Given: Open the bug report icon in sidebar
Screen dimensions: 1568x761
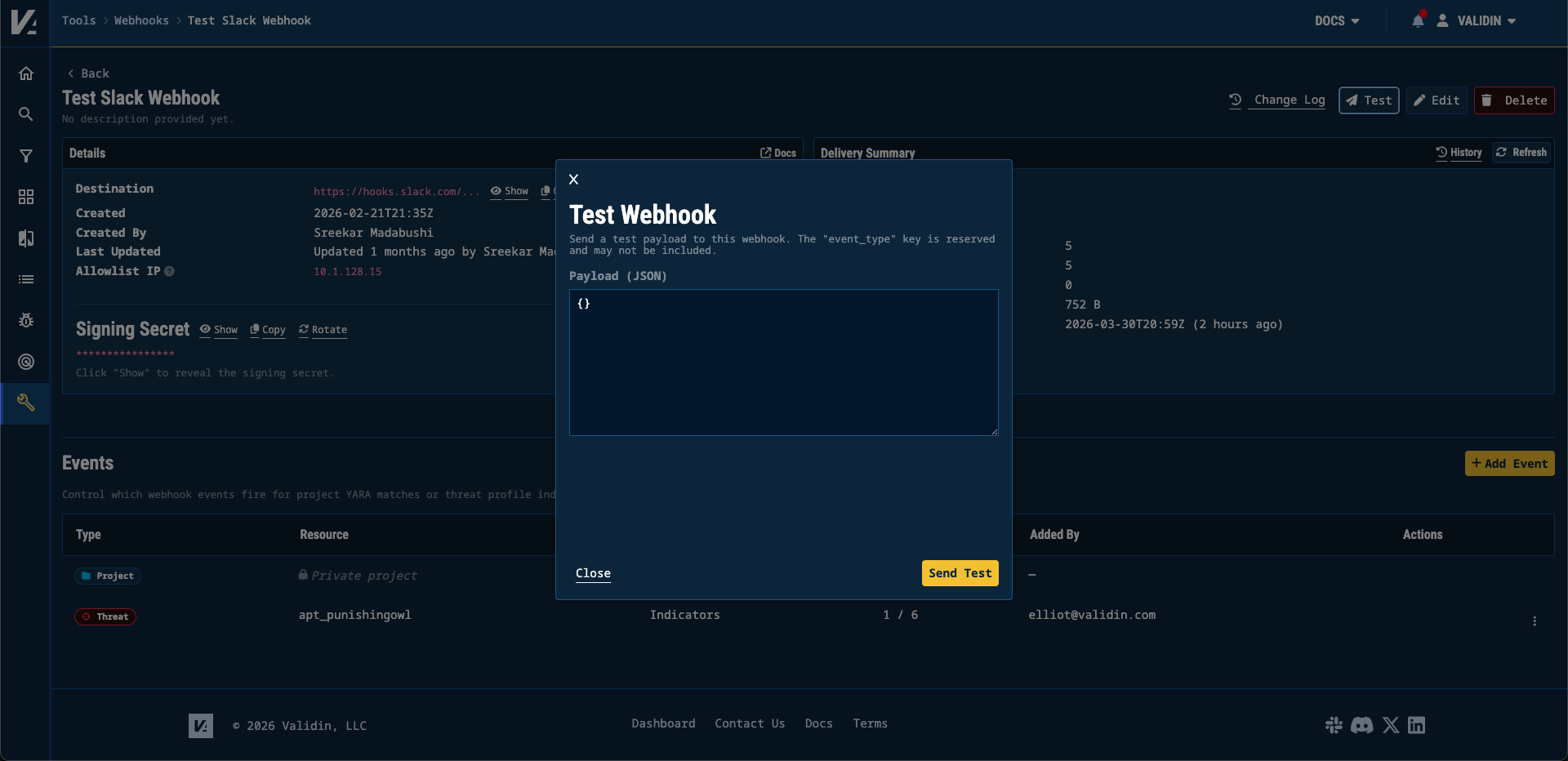Looking at the screenshot, I should tap(25, 320).
